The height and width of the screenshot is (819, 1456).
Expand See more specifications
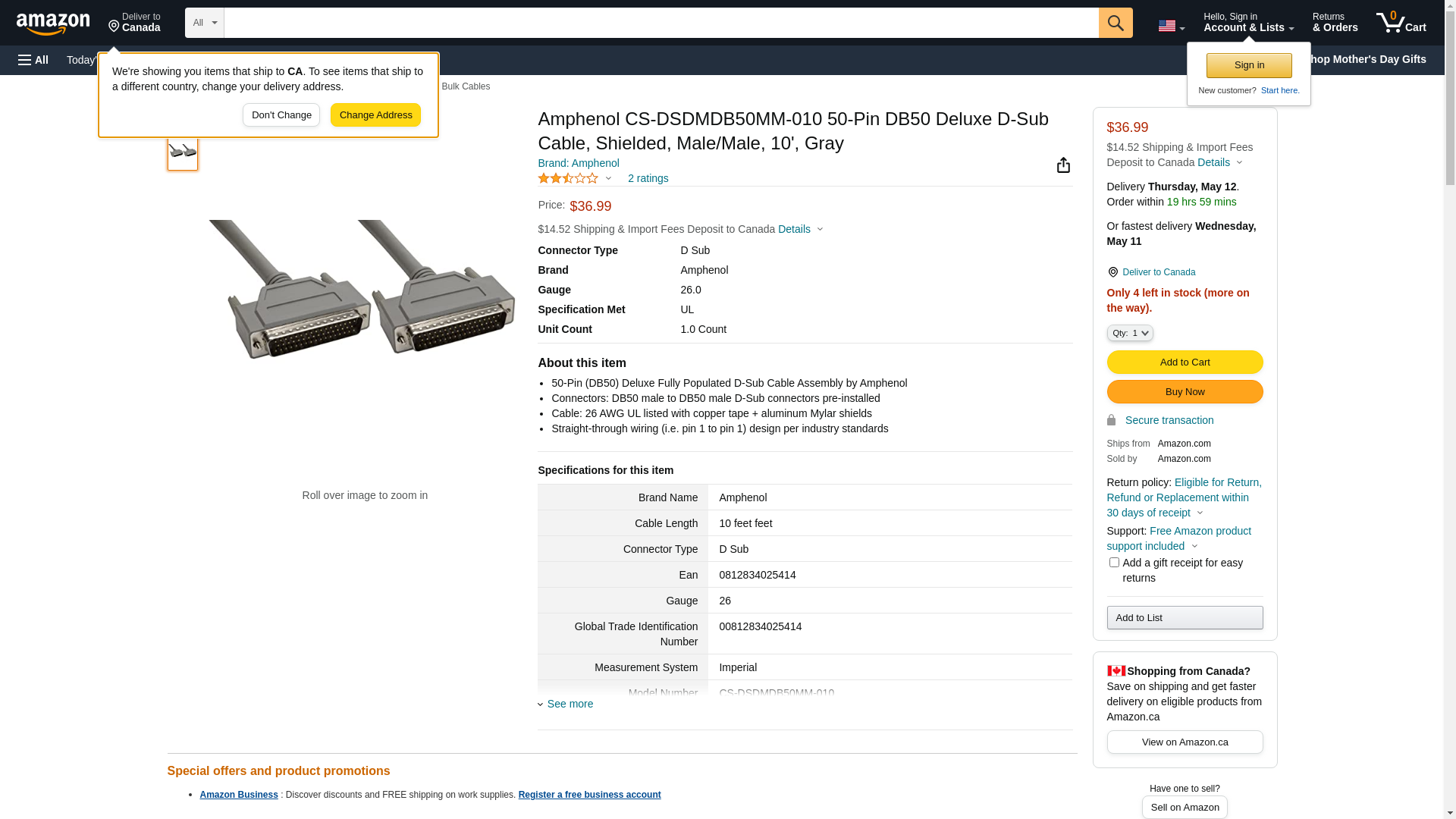coord(570,704)
